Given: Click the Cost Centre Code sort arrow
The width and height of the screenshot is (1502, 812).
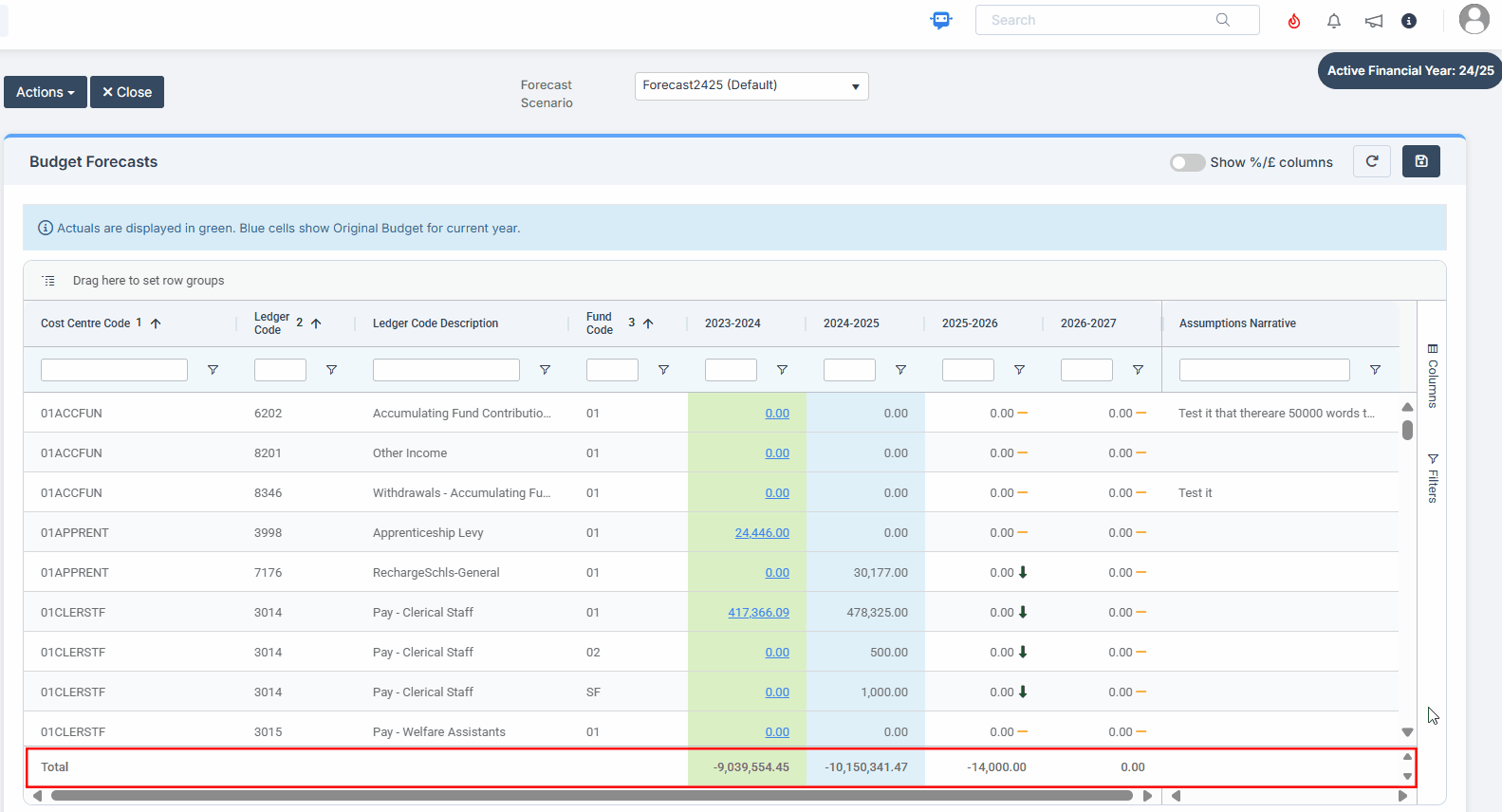Looking at the screenshot, I should click(x=156, y=323).
